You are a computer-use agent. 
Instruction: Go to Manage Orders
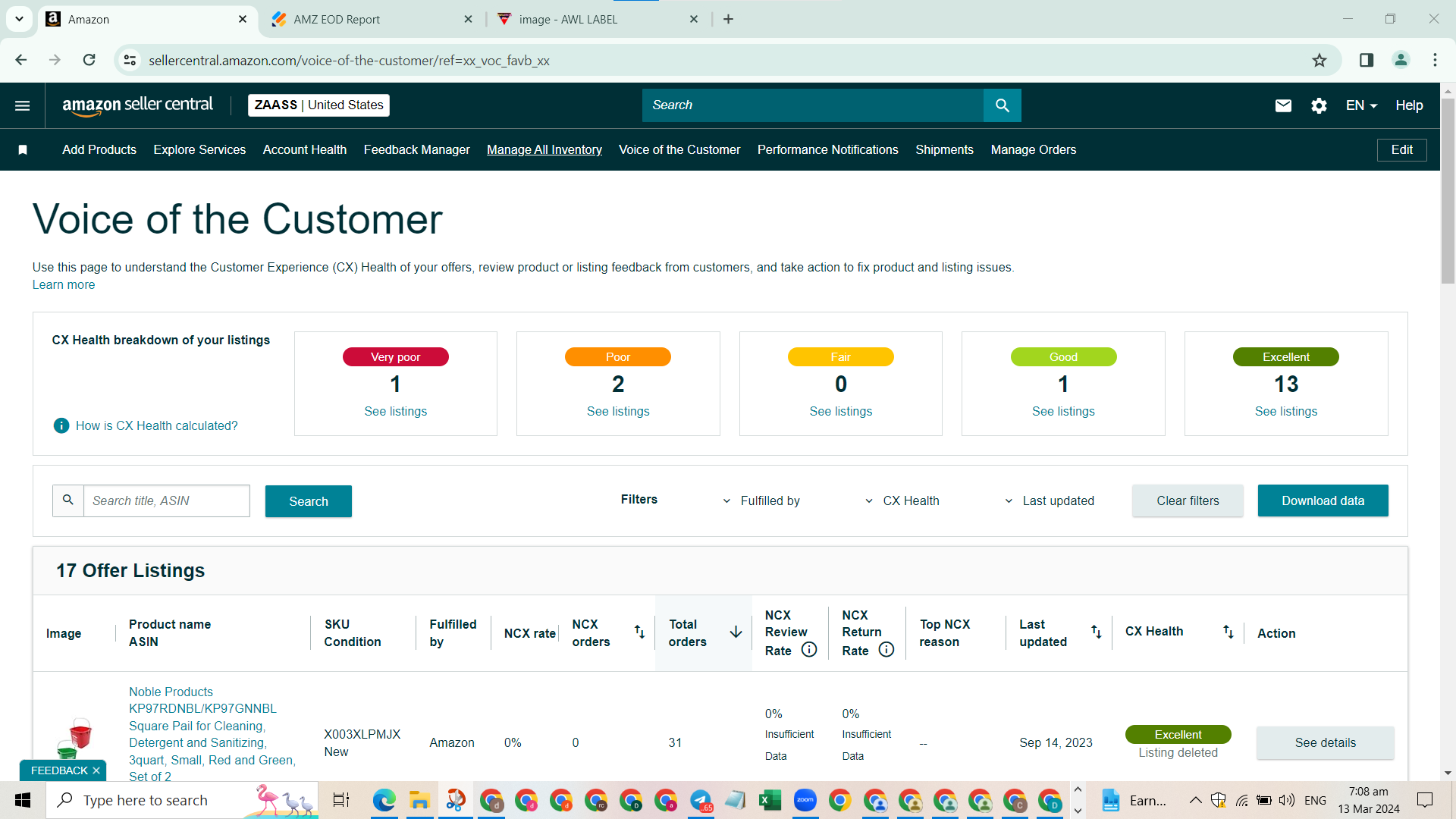click(x=1034, y=150)
